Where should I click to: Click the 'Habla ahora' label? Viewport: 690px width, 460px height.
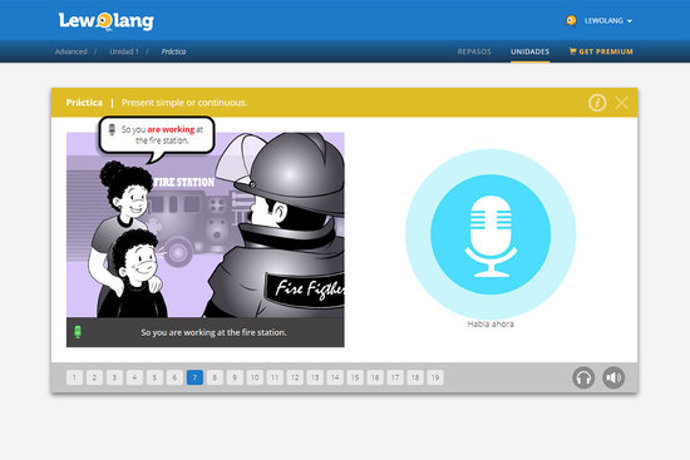[491, 324]
